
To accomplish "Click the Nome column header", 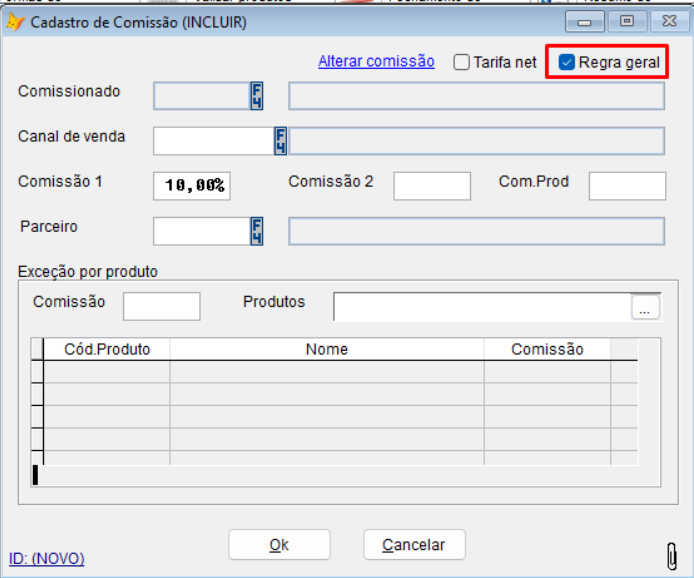I will pyautogui.click(x=327, y=349).
